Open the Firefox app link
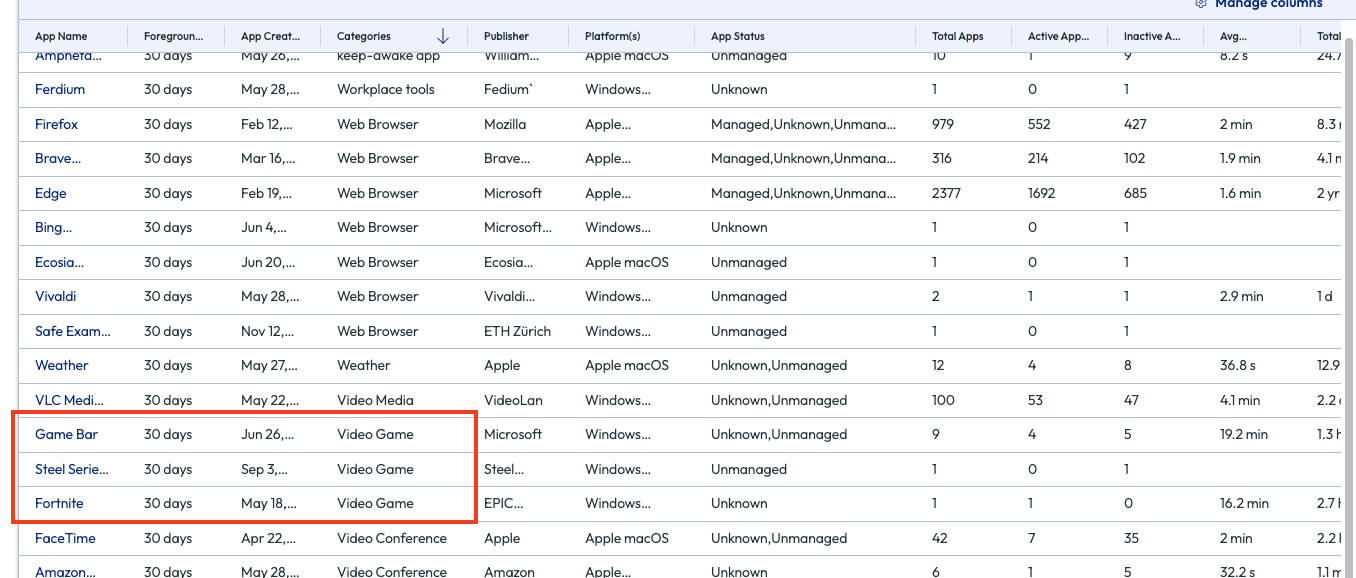Screen dimensions: 1356x578 click(x=56, y=125)
